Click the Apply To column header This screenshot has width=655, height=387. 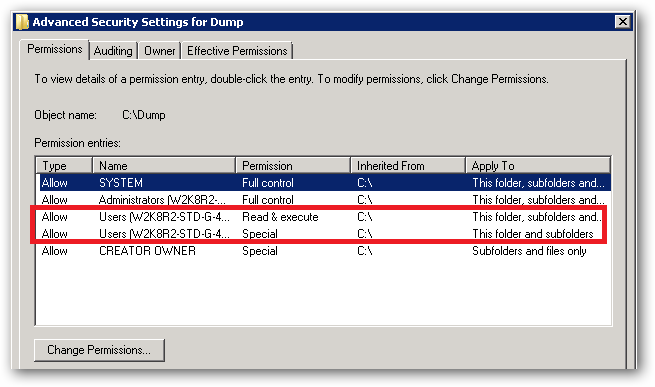coord(538,165)
